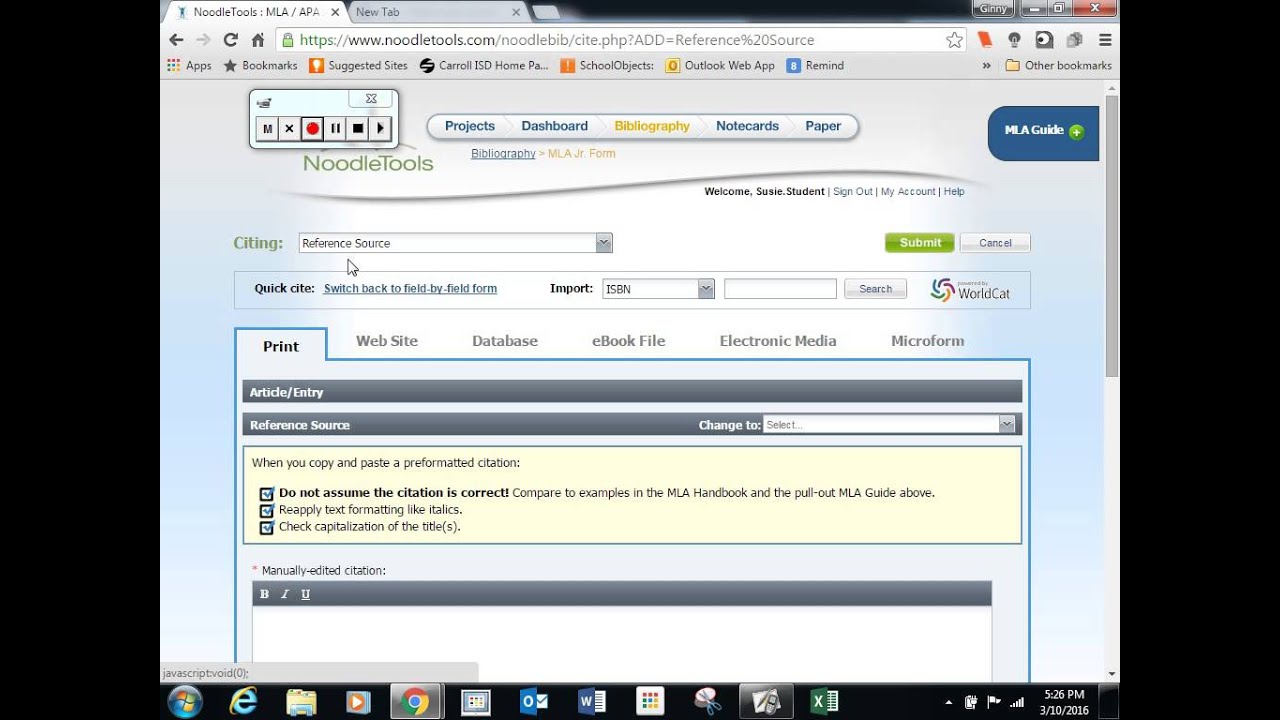Open the Paper navigation item
The height and width of the screenshot is (720, 1280).
click(x=824, y=126)
